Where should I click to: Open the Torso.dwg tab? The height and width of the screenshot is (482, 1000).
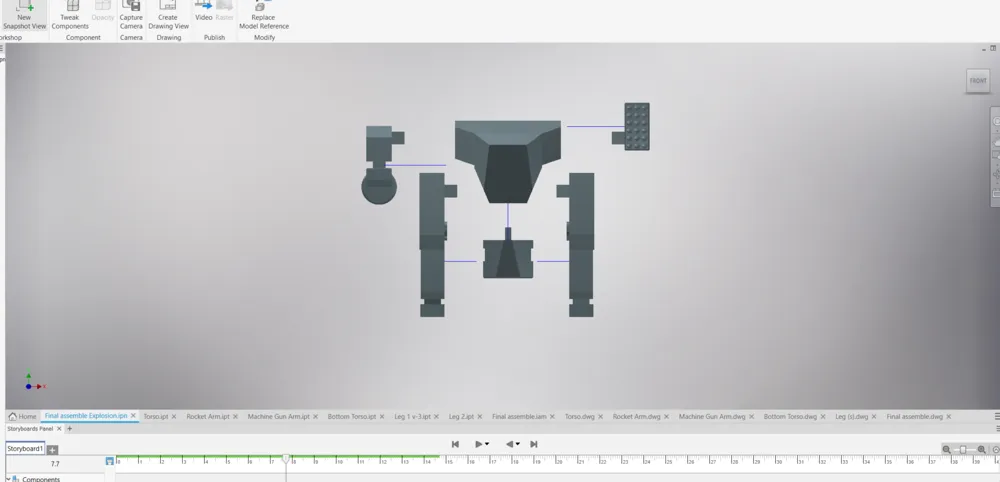click(580, 416)
